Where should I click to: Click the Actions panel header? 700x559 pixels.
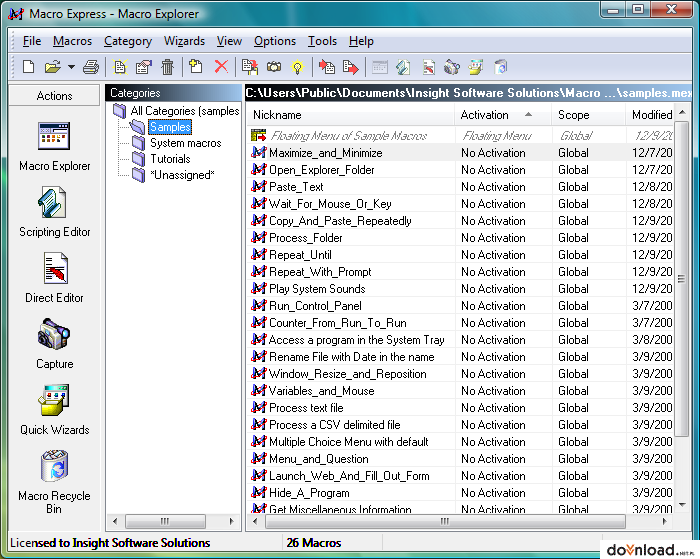coord(54,96)
